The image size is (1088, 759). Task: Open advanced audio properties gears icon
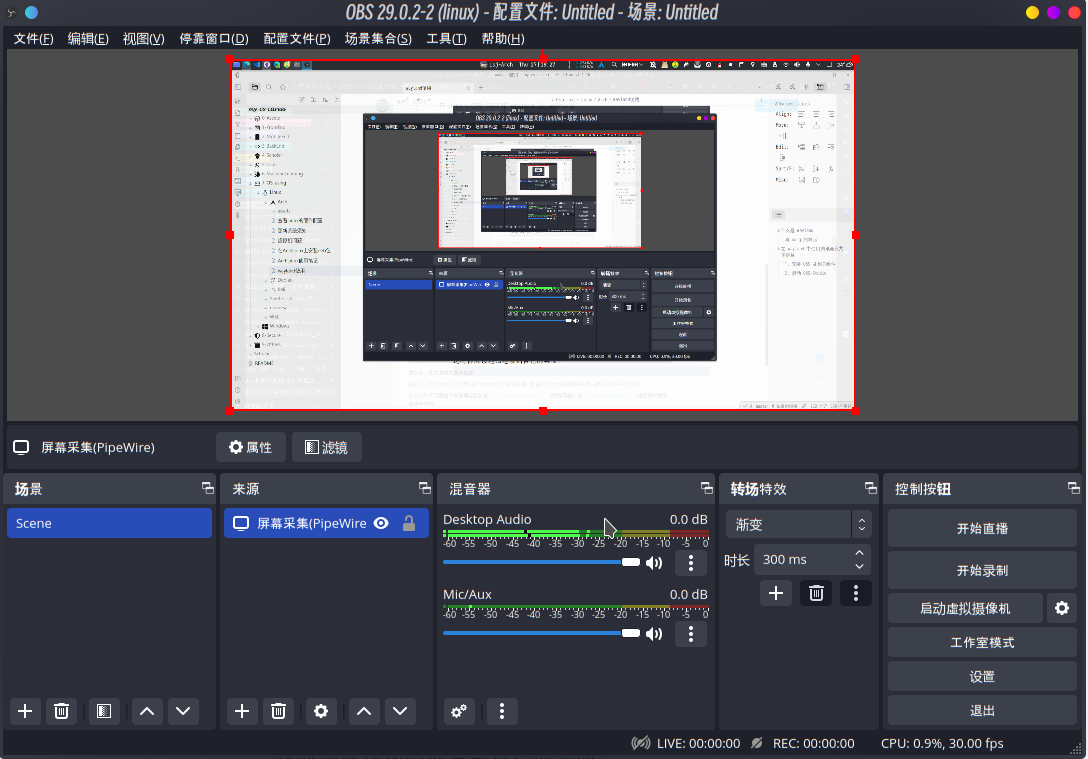click(459, 711)
